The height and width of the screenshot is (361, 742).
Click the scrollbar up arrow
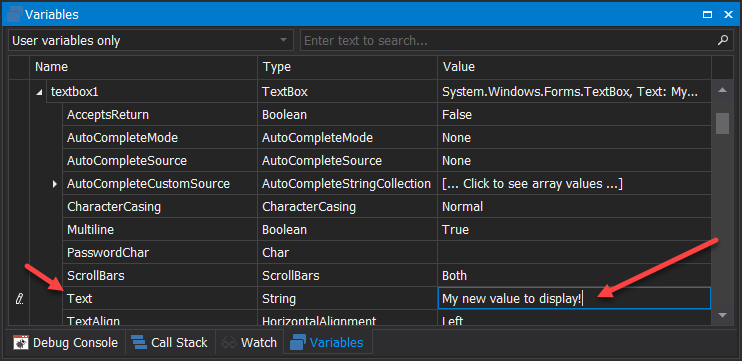point(723,90)
